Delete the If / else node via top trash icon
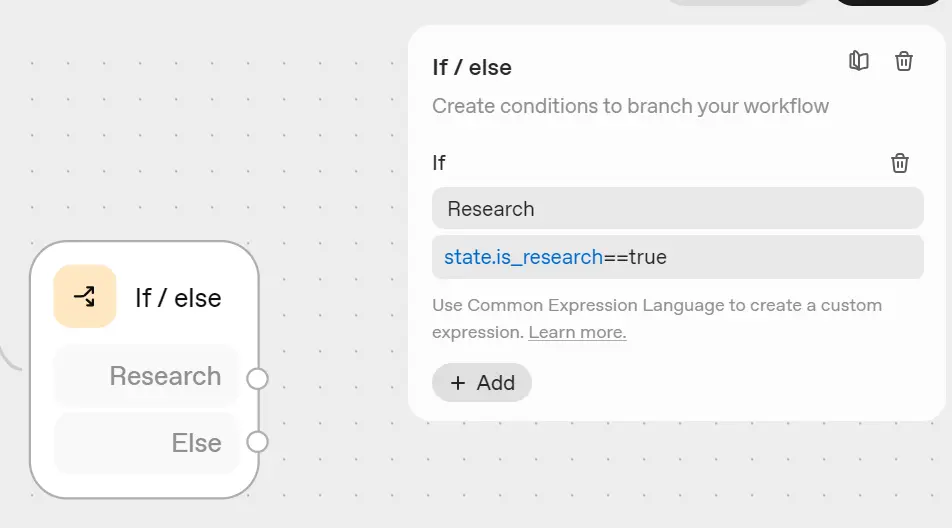 tap(904, 61)
